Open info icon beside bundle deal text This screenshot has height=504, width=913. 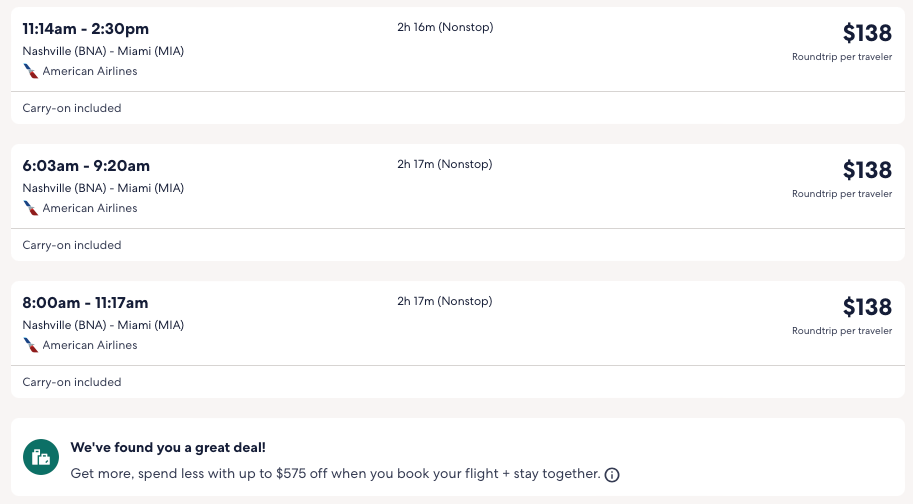[x=612, y=475]
